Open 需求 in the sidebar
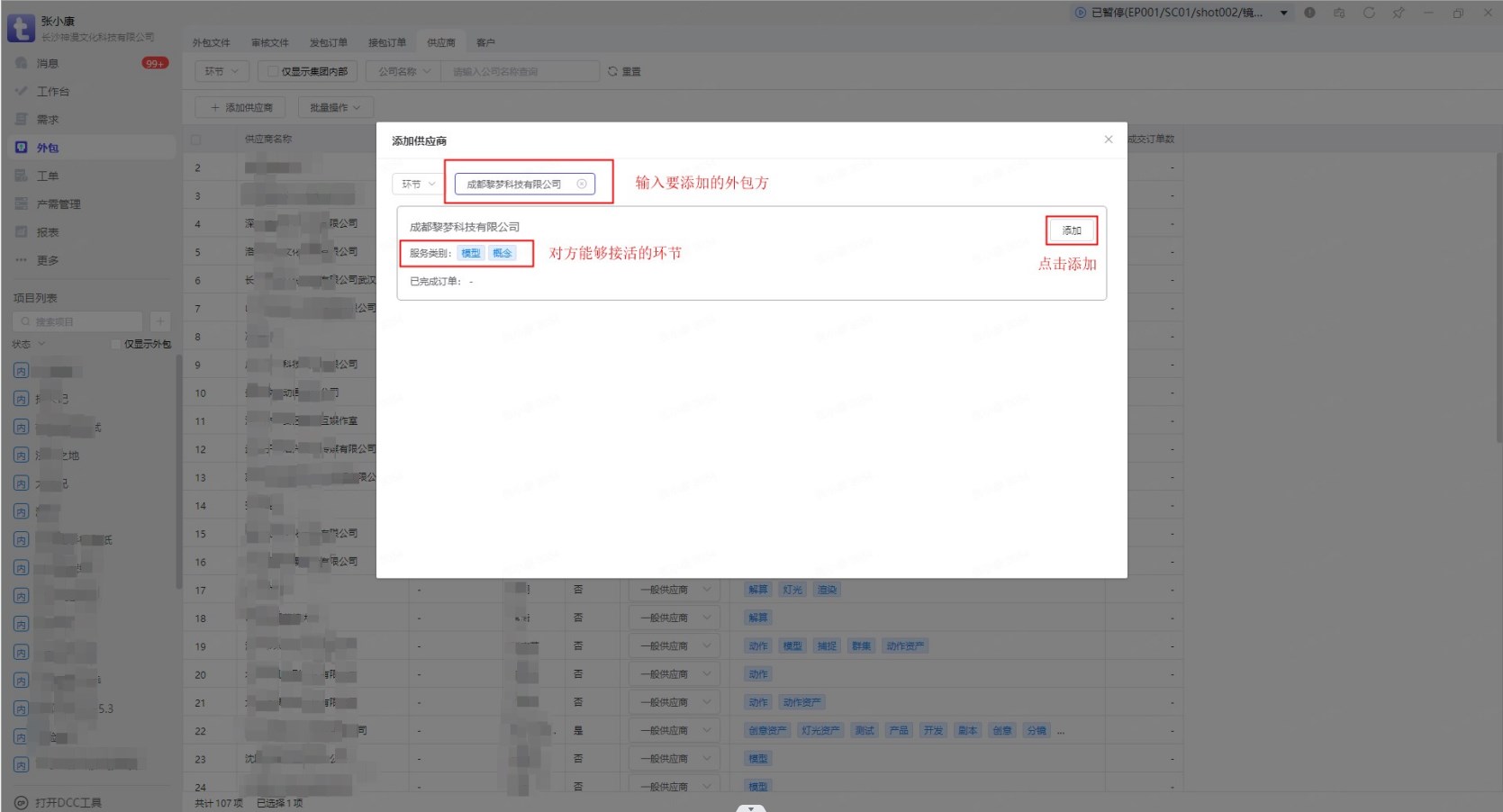Screen dimensions: 1503x812 tap(48, 120)
